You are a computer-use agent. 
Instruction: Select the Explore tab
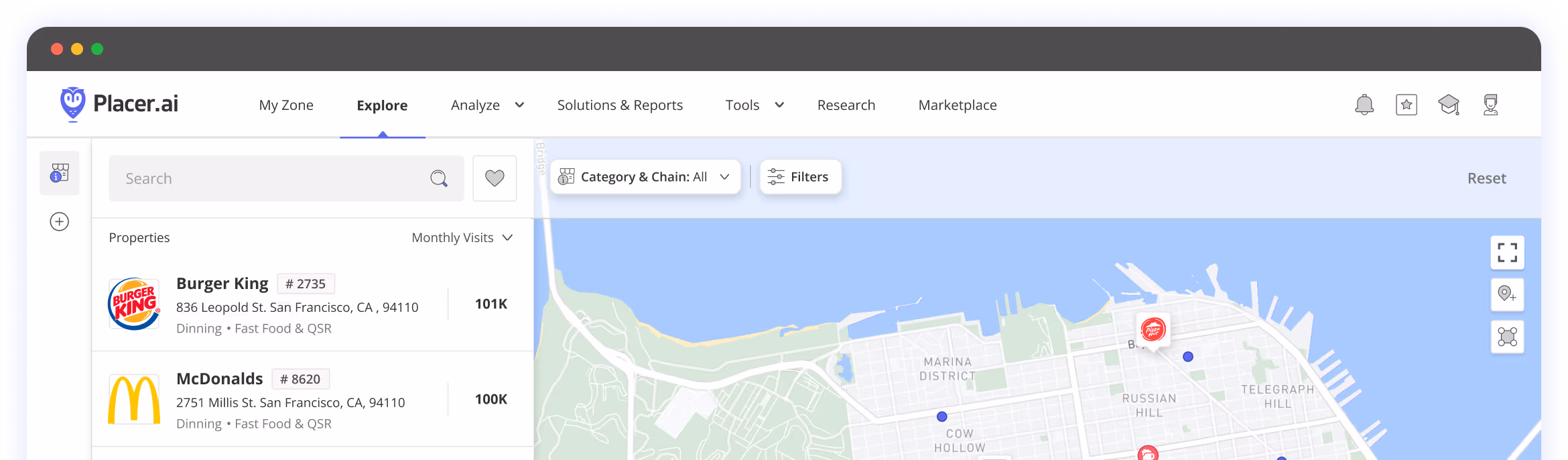pyautogui.click(x=382, y=105)
